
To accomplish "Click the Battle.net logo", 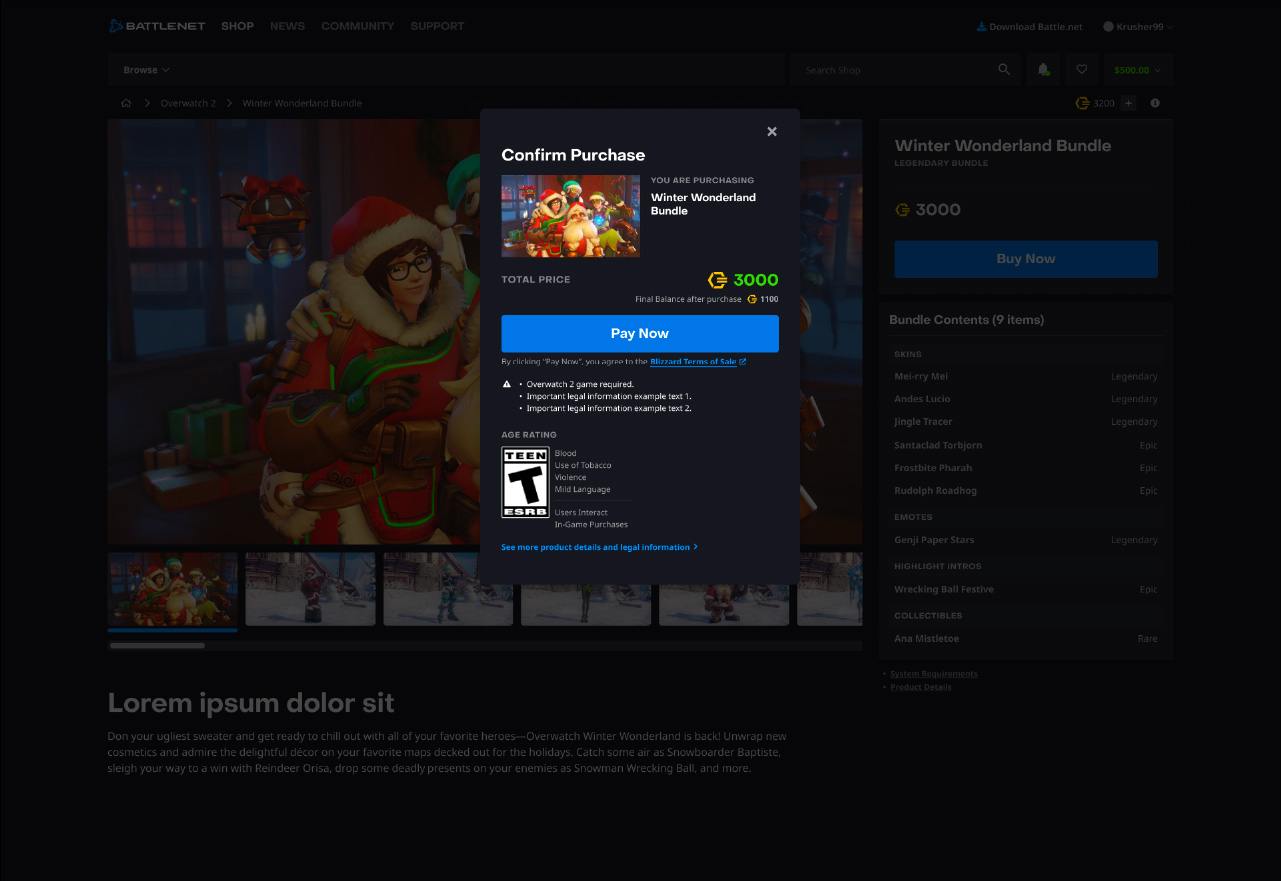I will 157,26.
